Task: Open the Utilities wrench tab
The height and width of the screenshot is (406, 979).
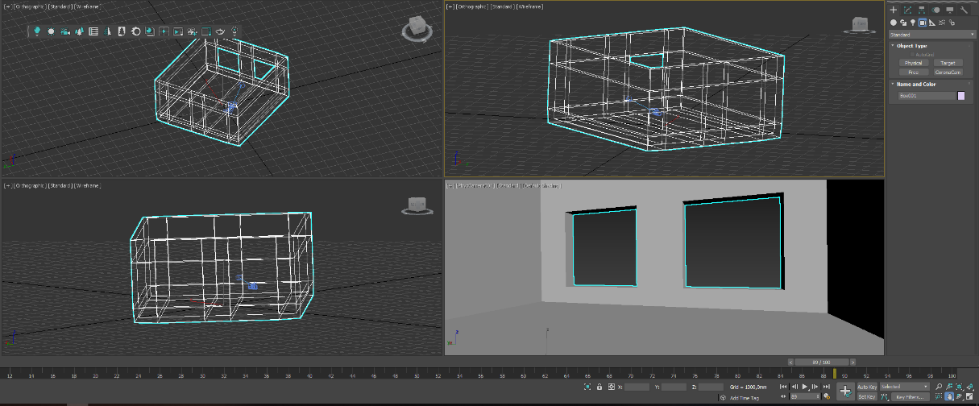Action: (964, 10)
